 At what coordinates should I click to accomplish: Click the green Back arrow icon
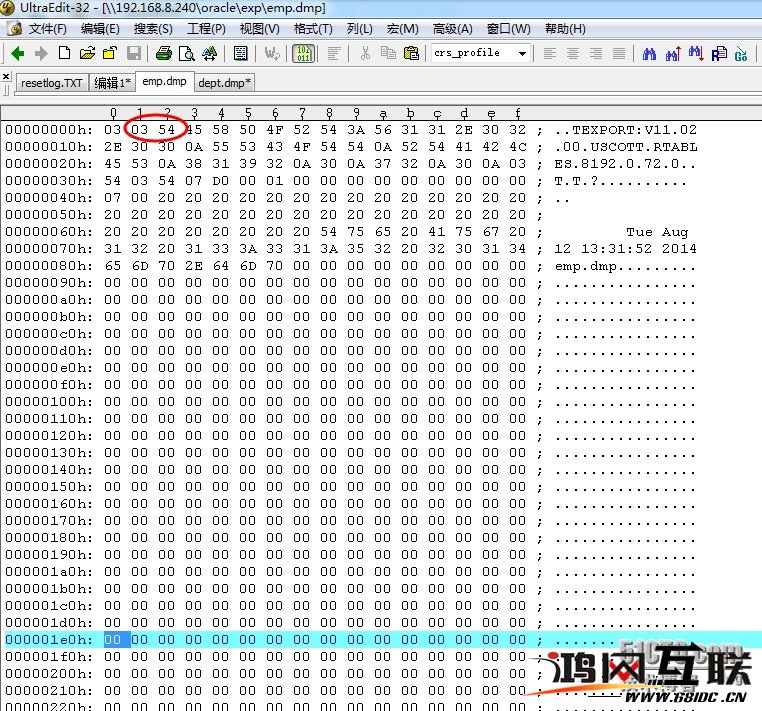pyautogui.click(x=17, y=53)
